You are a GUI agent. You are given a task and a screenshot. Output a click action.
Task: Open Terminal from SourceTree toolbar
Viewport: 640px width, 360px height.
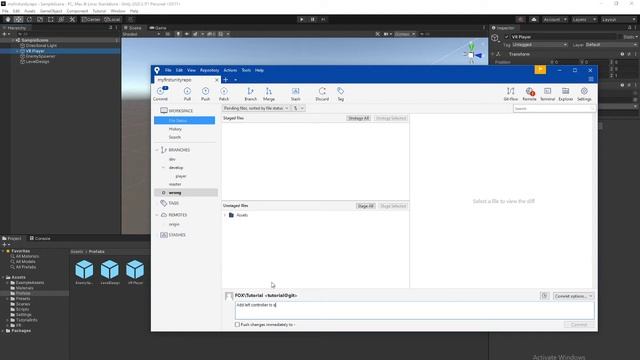pyautogui.click(x=547, y=93)
